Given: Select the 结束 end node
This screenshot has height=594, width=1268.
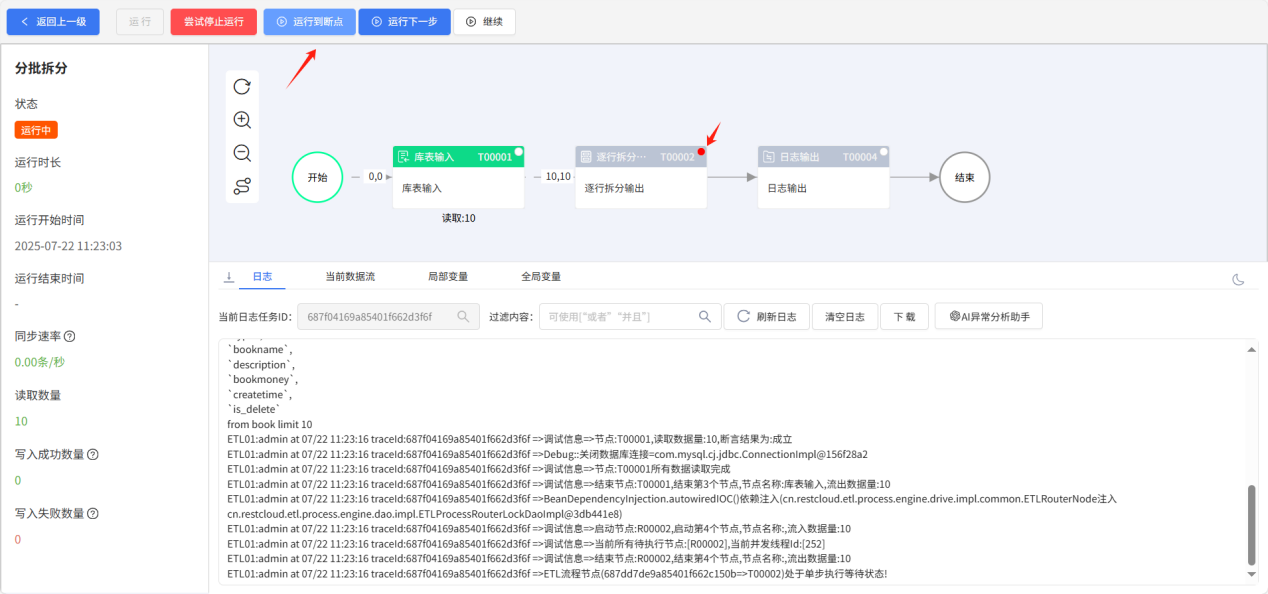Looking at the screenshot, I should pyautogui.click(x=965, y=177).
